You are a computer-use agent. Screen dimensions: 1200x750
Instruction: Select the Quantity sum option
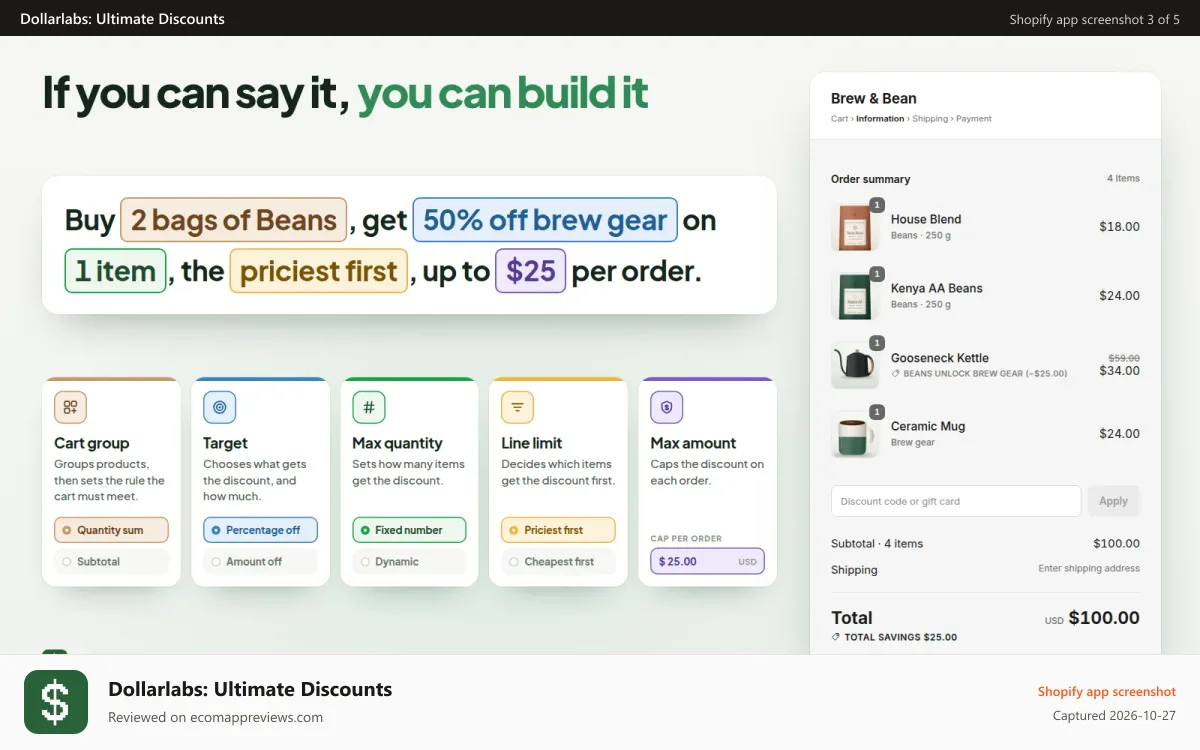[x=111, y=530]
